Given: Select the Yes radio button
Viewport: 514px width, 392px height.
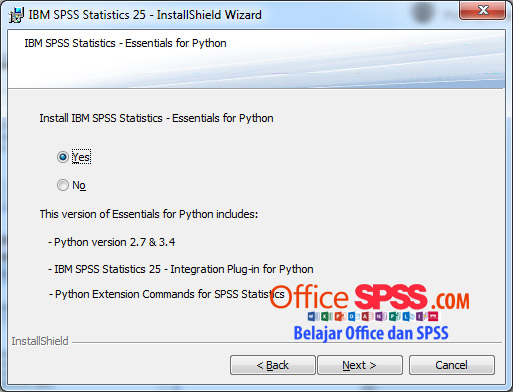Looking at the screenshot, I should pyautogui.click(x=63, y=157).
